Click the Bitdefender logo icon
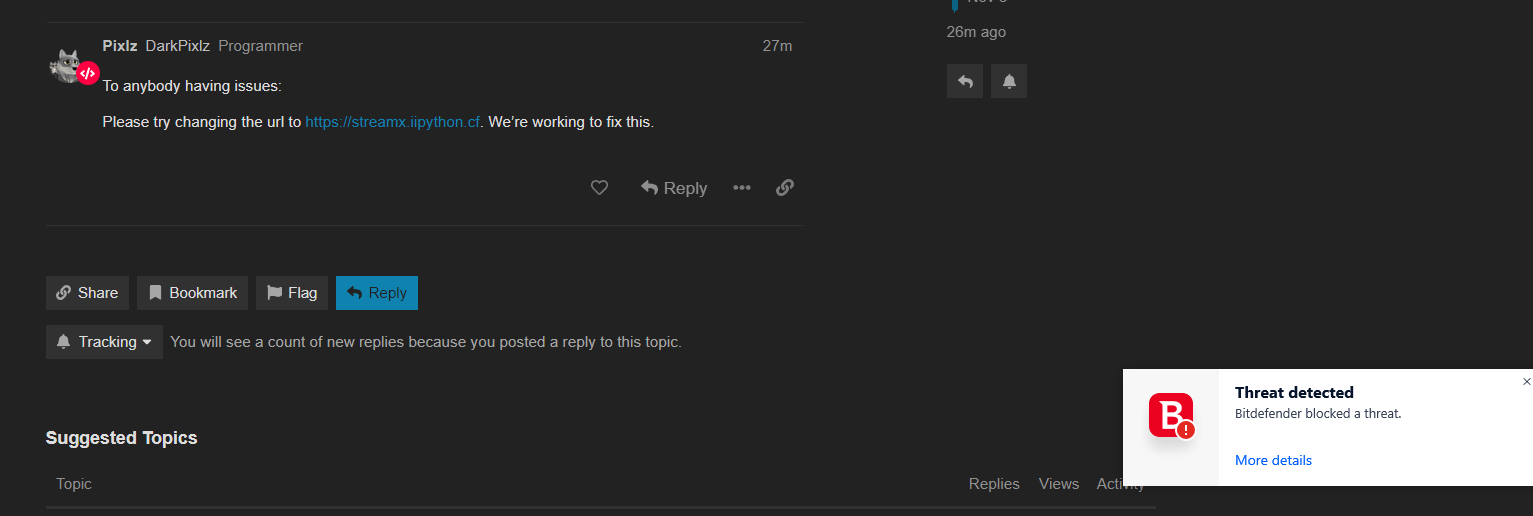The height and width of the screenshot is (516, 1533). point(1171,415)
